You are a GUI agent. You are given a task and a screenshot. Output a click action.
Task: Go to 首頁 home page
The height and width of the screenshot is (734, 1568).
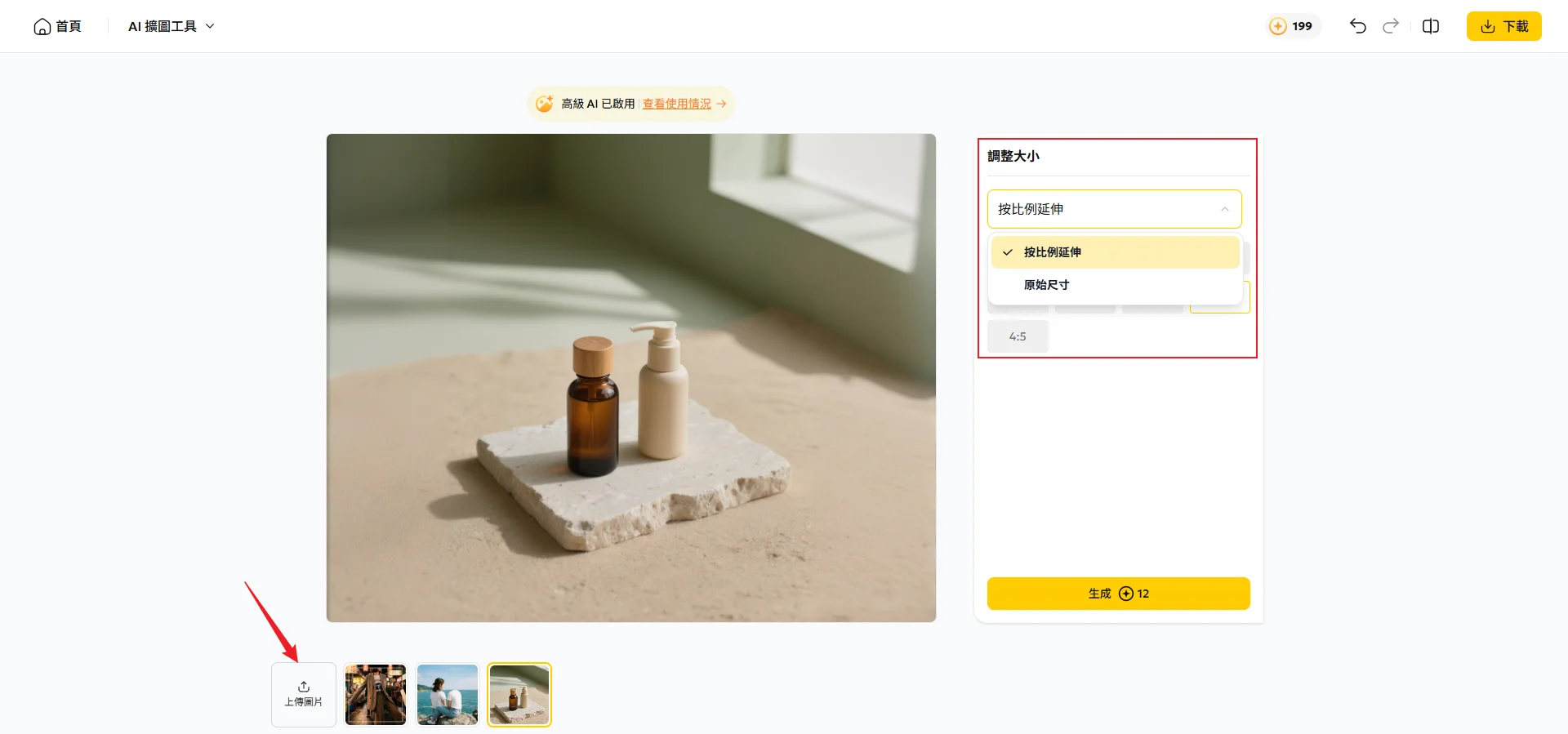pyautogui.click(x=57, y=26)
